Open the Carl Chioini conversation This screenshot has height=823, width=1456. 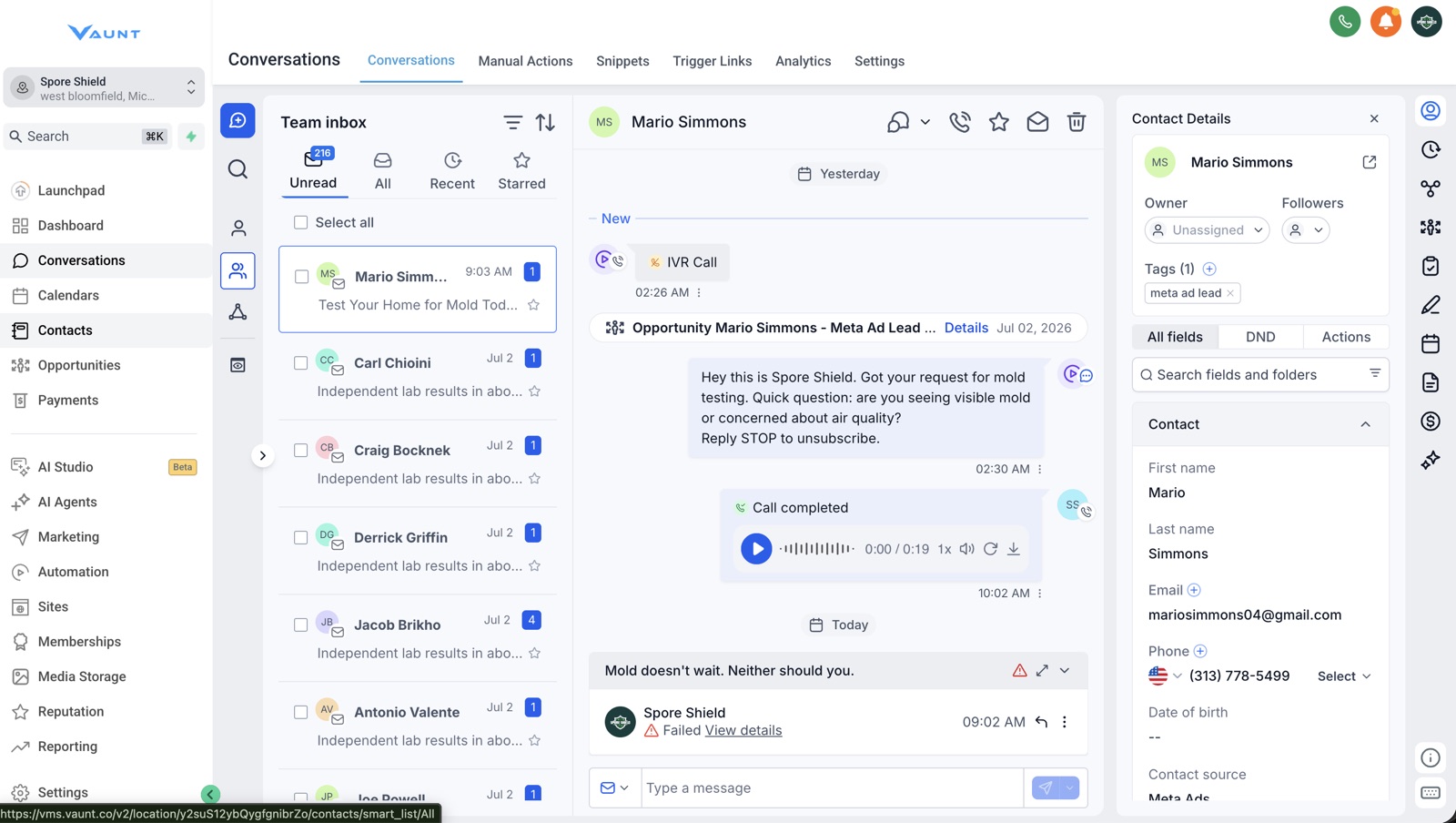pos(418,376)
